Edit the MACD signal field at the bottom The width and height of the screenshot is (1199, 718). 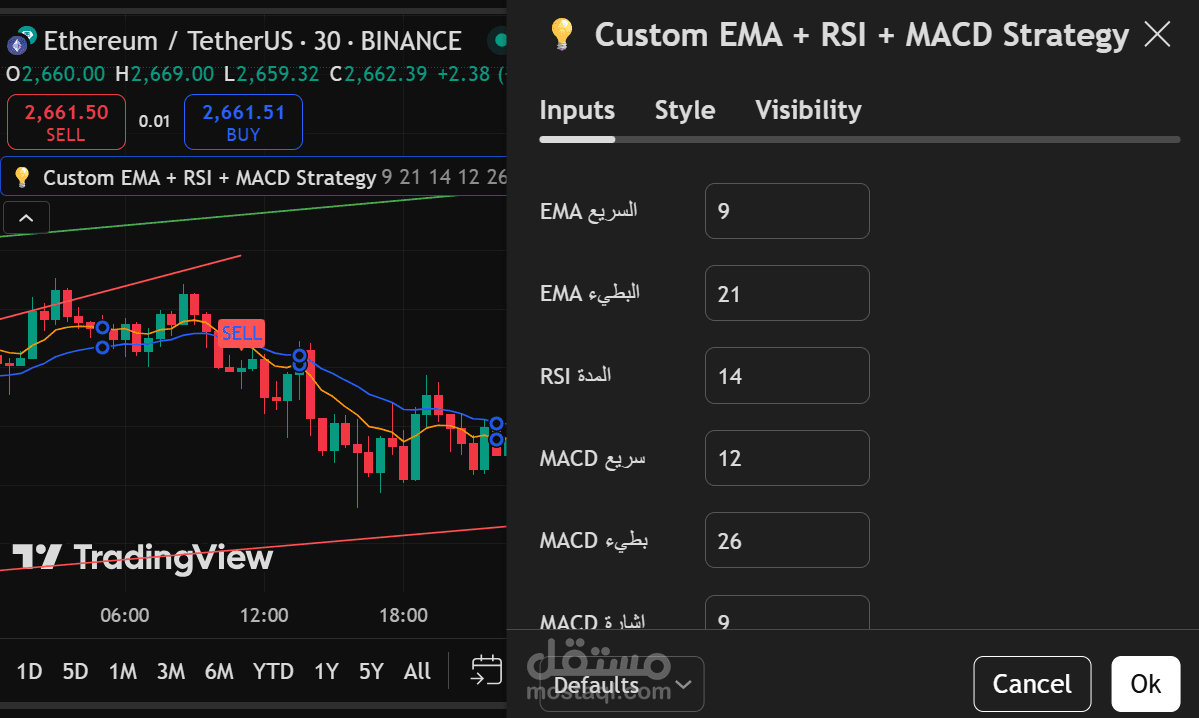coord(787,612)
